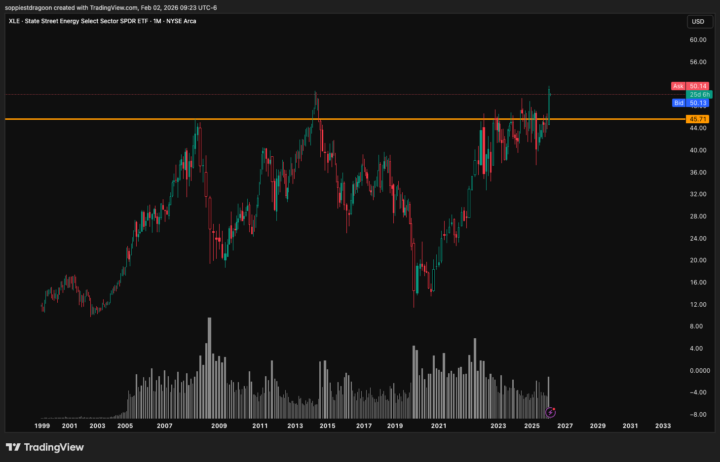Click the 2023 time axis label
The height and width of the screenshot is (462, 720).
[498, 426]
